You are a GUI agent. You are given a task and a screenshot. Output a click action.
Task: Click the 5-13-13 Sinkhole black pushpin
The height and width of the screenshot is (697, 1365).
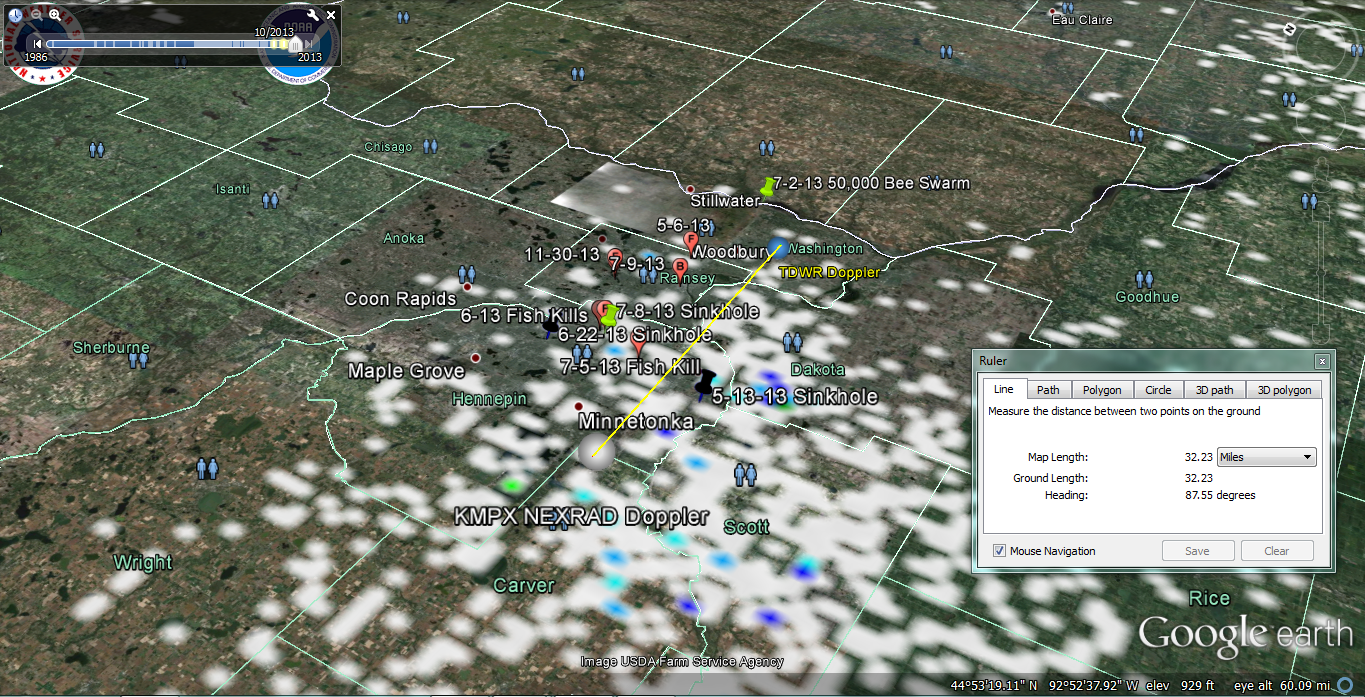[x=707, y=382]
